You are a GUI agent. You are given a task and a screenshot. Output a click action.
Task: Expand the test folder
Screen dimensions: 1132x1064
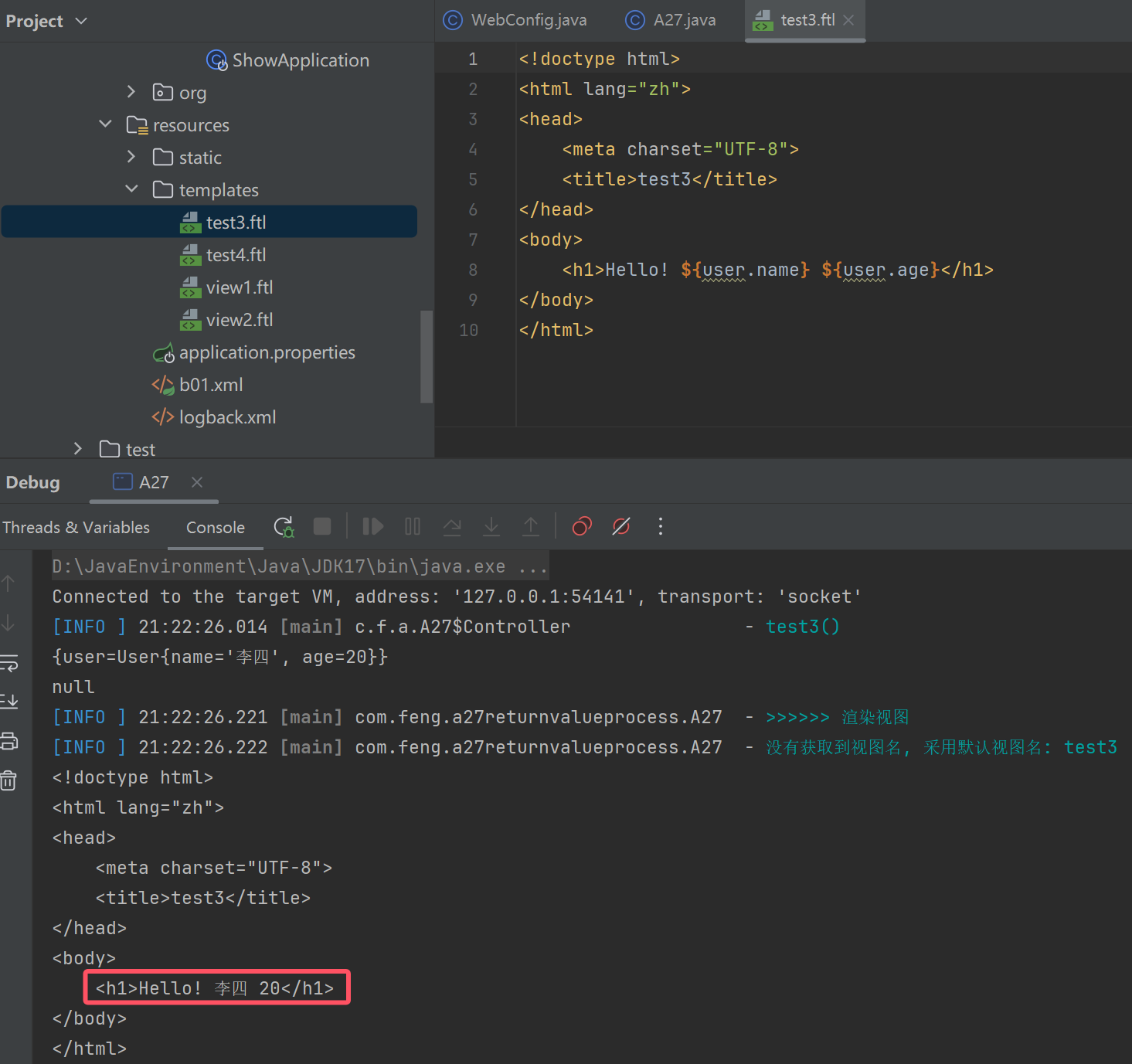[78, 449]
